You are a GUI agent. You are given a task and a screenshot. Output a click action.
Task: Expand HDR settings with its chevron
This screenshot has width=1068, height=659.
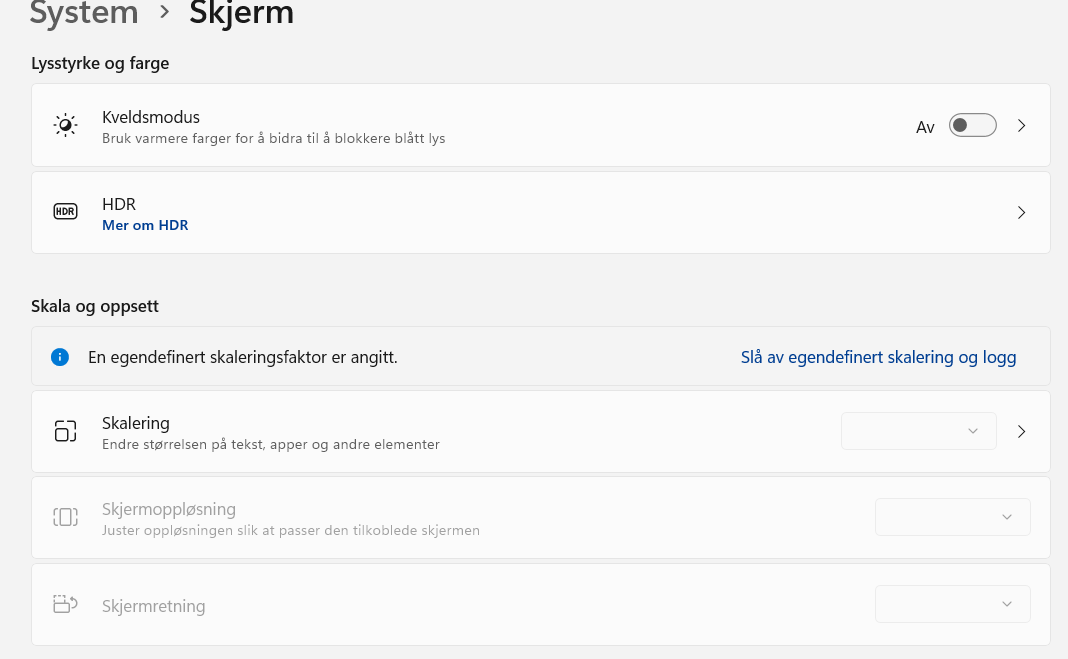(x=1021, y=212)
